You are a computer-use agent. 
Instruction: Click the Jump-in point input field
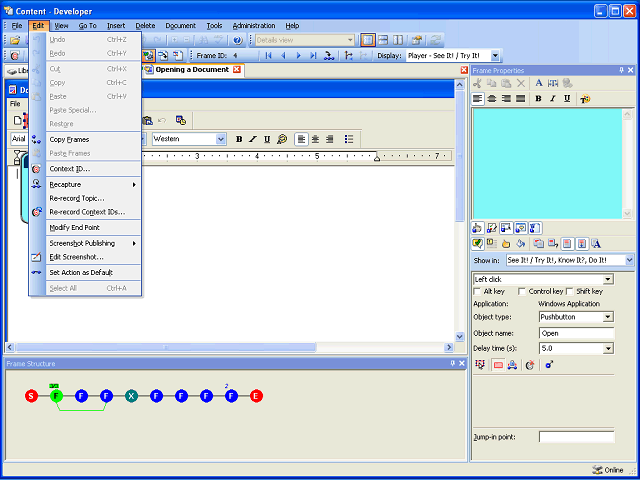(x=576, y=437)
